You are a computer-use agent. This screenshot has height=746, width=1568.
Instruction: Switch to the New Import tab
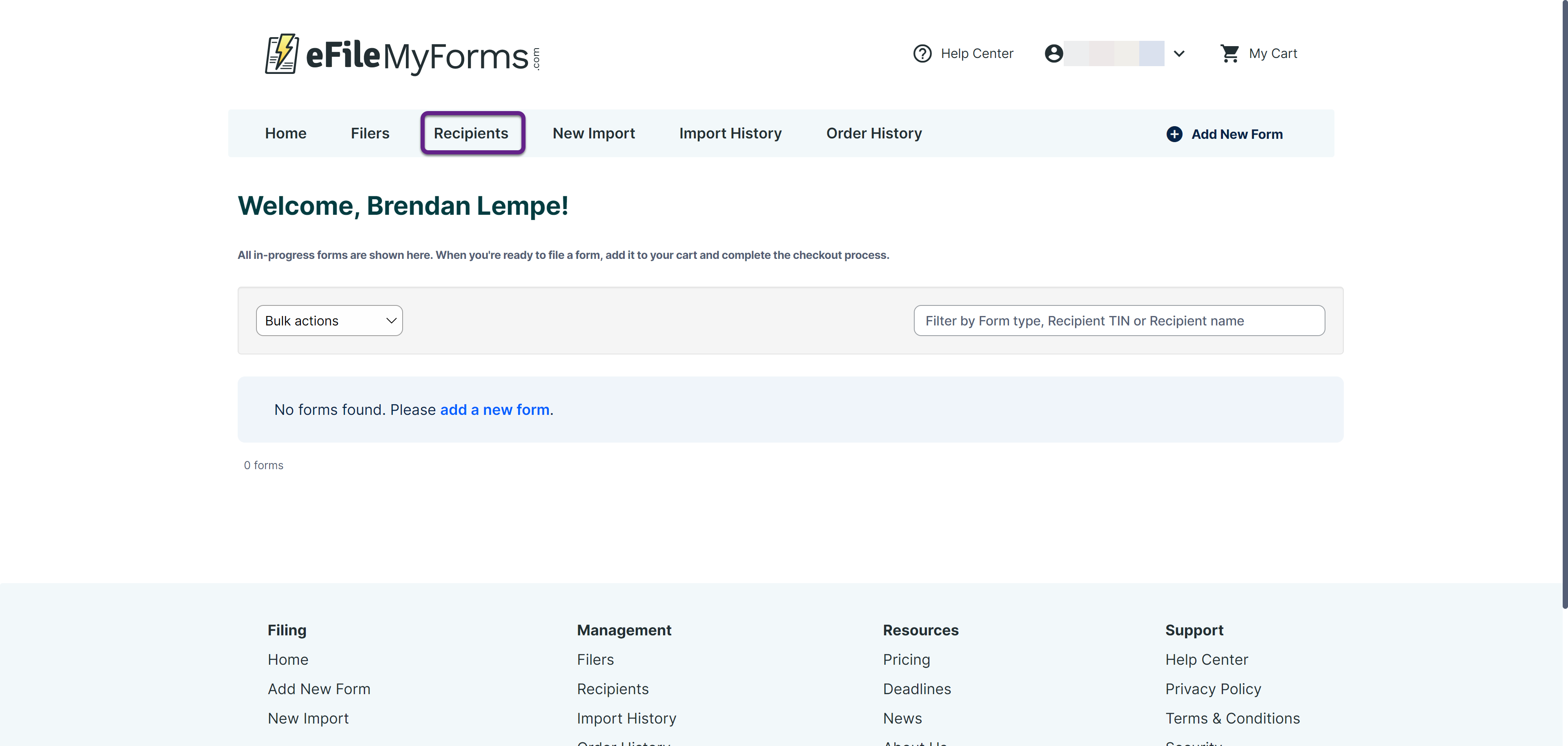tap(593, 133)
